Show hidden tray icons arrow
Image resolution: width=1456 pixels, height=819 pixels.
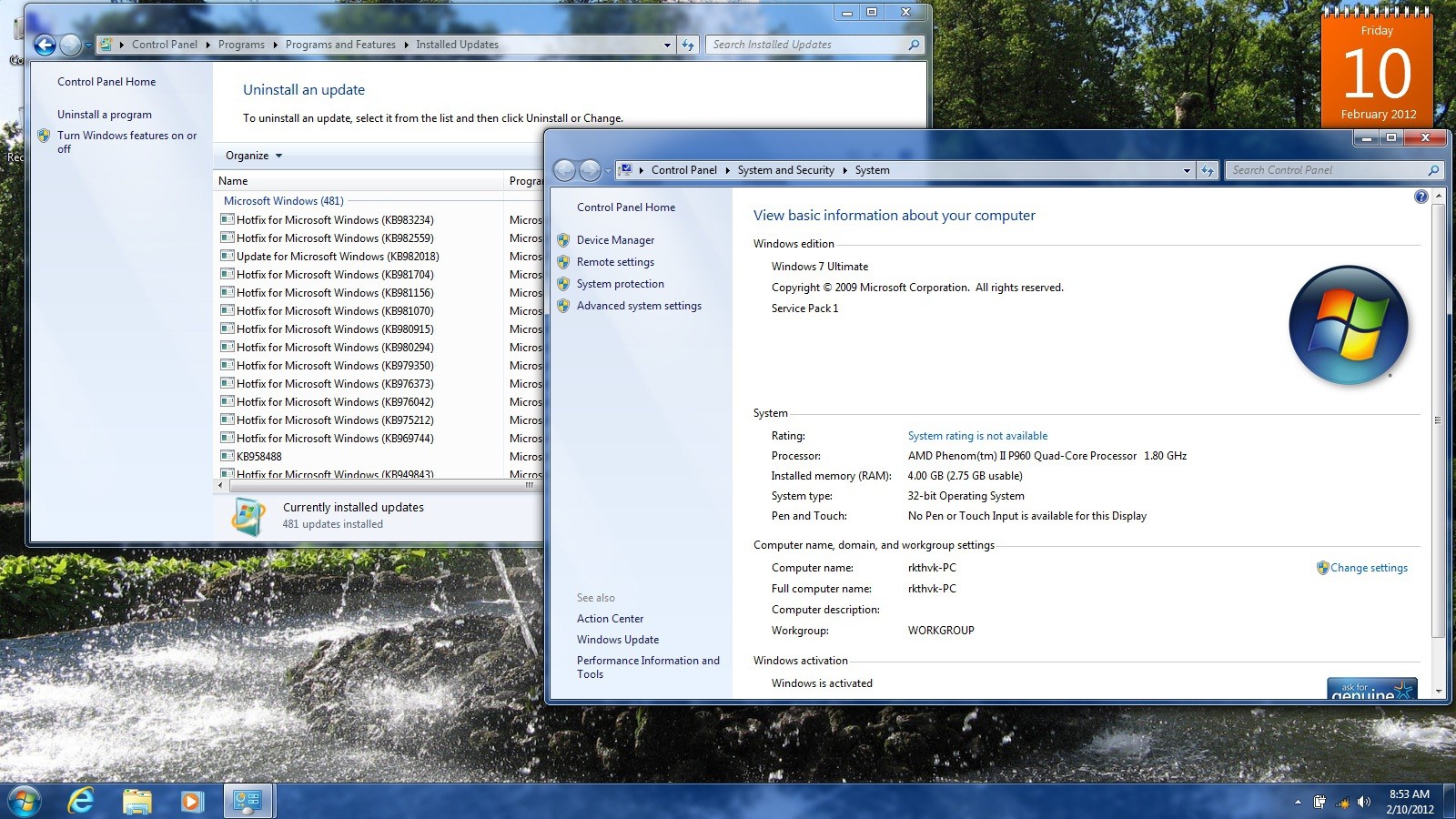(x=1298, y=802)
